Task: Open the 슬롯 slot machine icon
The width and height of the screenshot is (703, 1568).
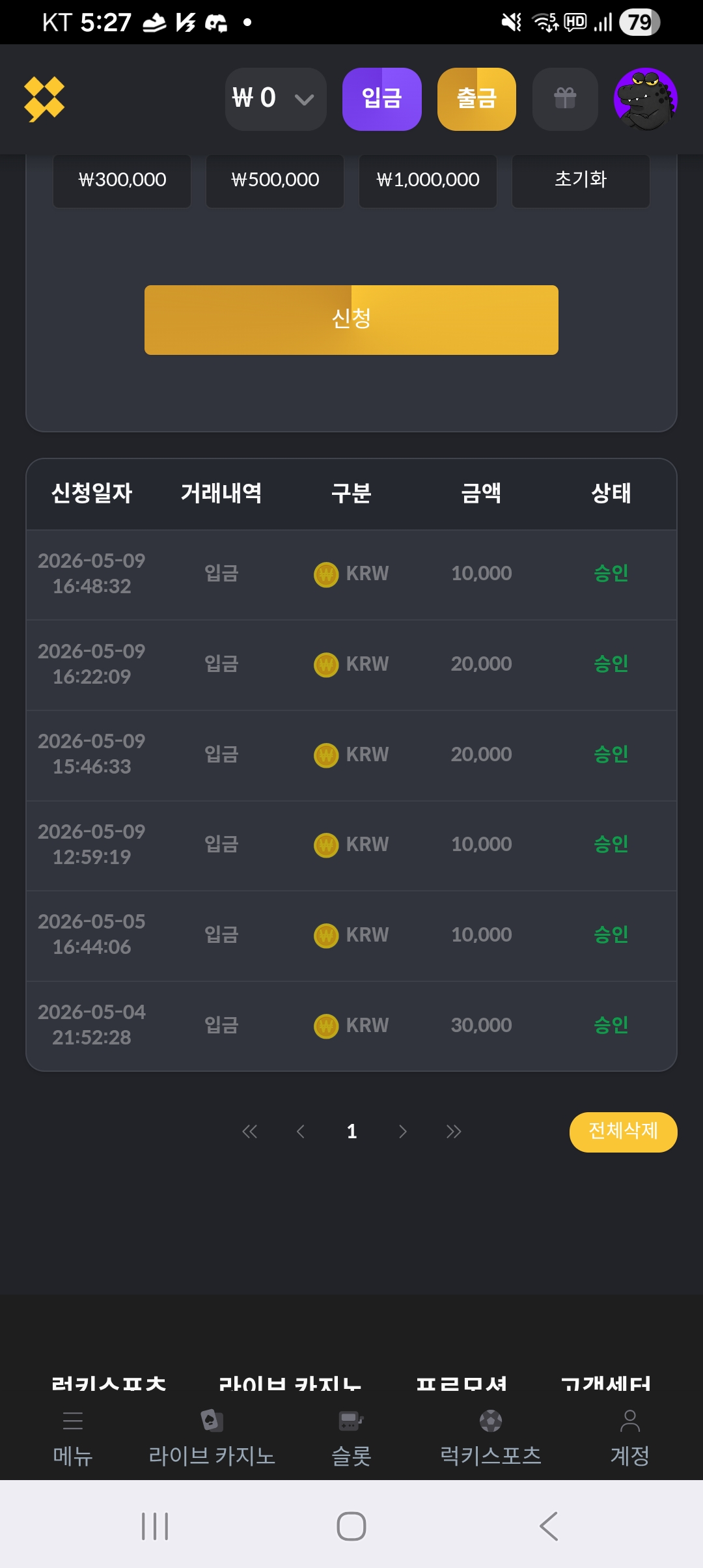Action: coord(351,1420)
